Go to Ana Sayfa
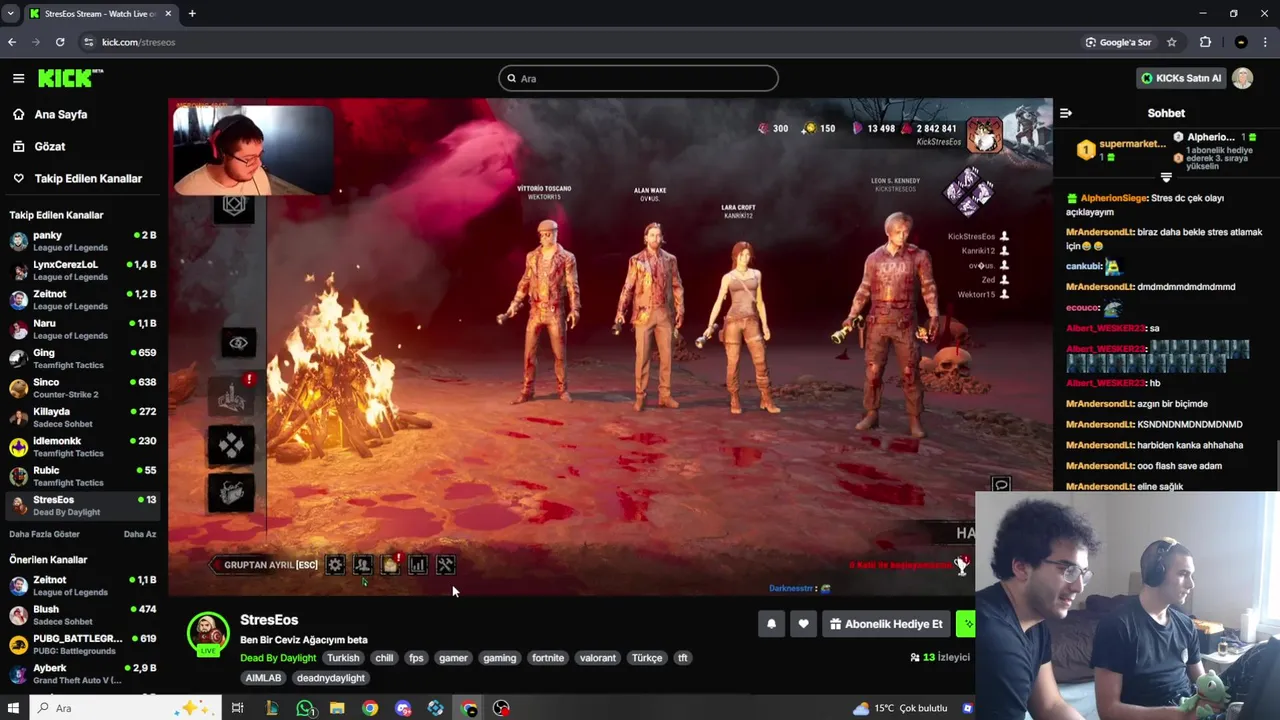The height and width of the screenshot is (720, 1280). coord(60,114)
